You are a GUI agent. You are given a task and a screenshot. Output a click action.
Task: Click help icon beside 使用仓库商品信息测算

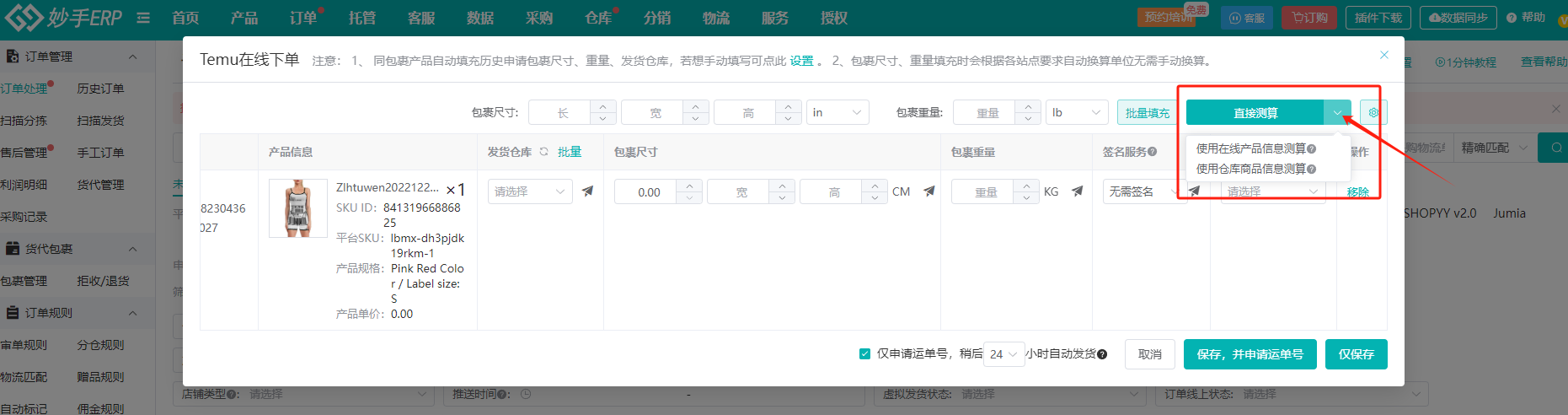(x=1311, y=169)
